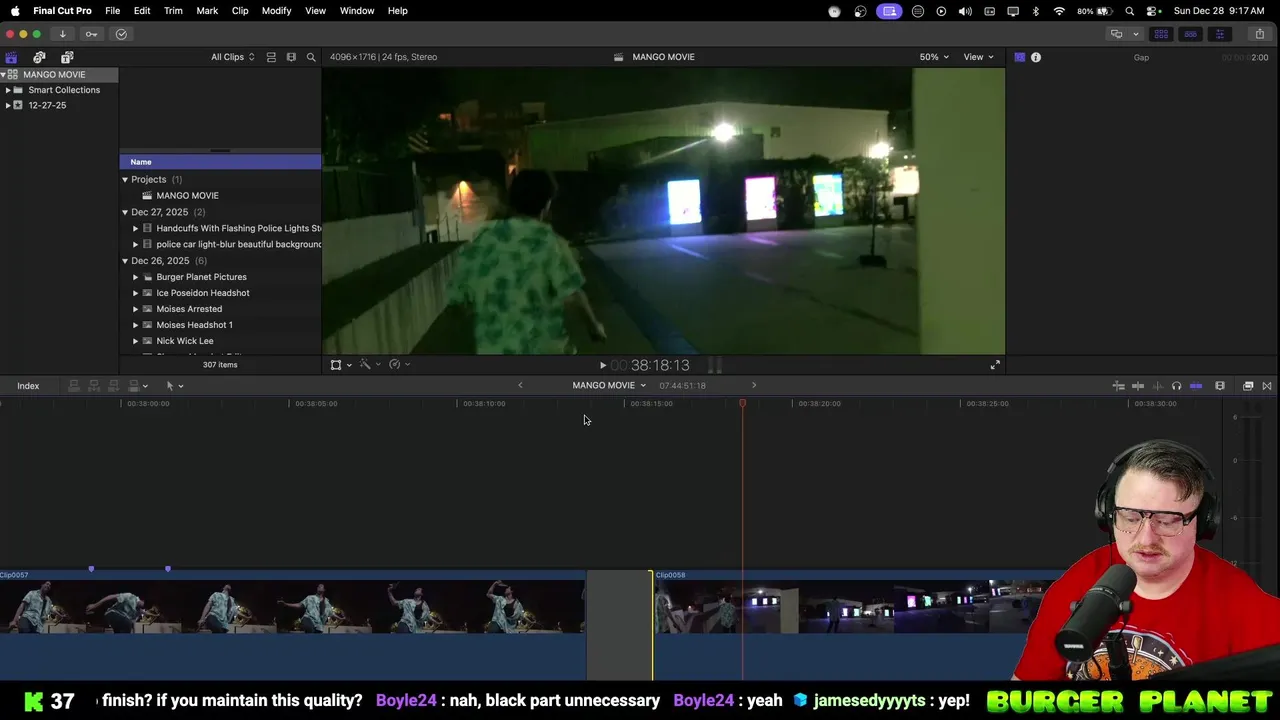Click the Wi-Fi status icon

[x=1059, y=11]
